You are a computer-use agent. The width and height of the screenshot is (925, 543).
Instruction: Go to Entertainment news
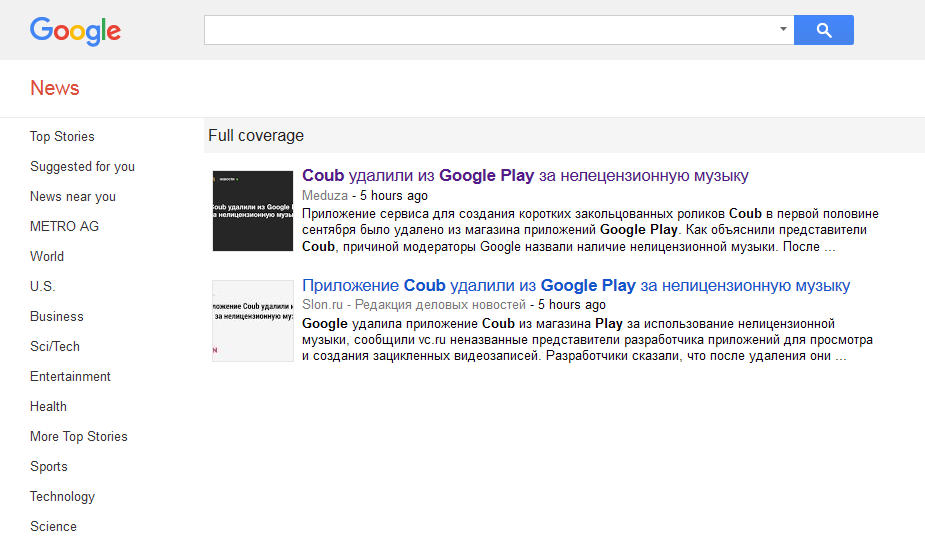coord(70,377)
